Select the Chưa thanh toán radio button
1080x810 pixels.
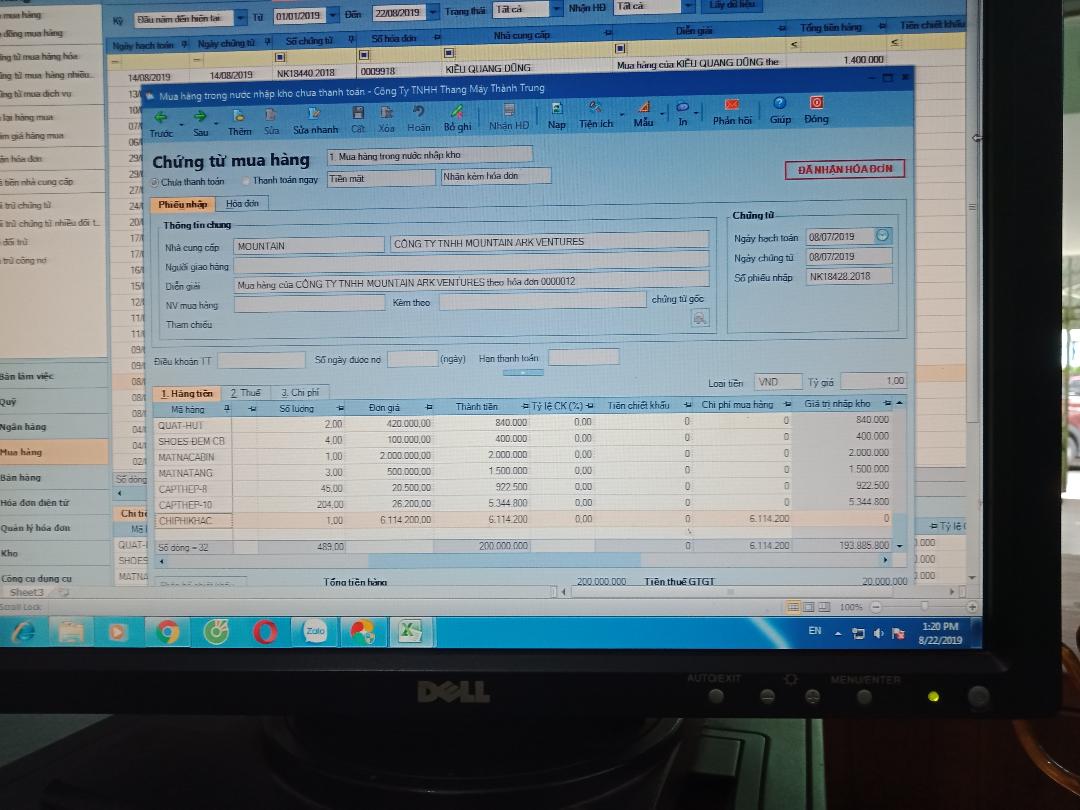click(x=155, y=182)
